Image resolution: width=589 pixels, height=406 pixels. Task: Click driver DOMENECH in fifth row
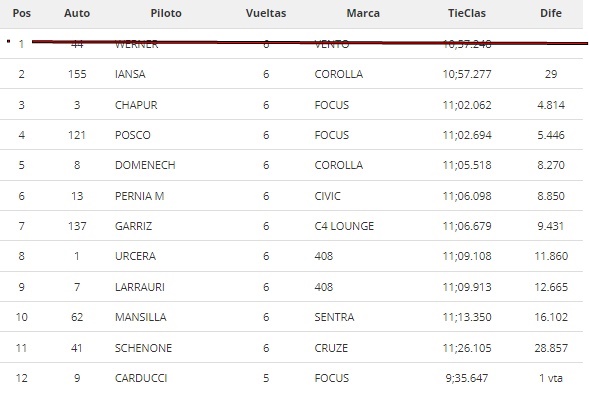point(145,165)
